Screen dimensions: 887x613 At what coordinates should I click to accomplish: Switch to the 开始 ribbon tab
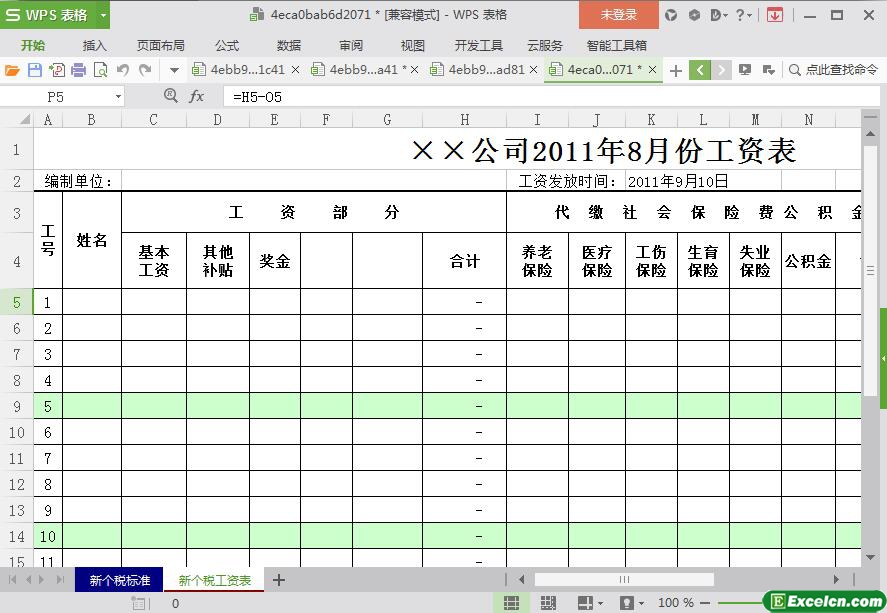click(x=33, y=46)
